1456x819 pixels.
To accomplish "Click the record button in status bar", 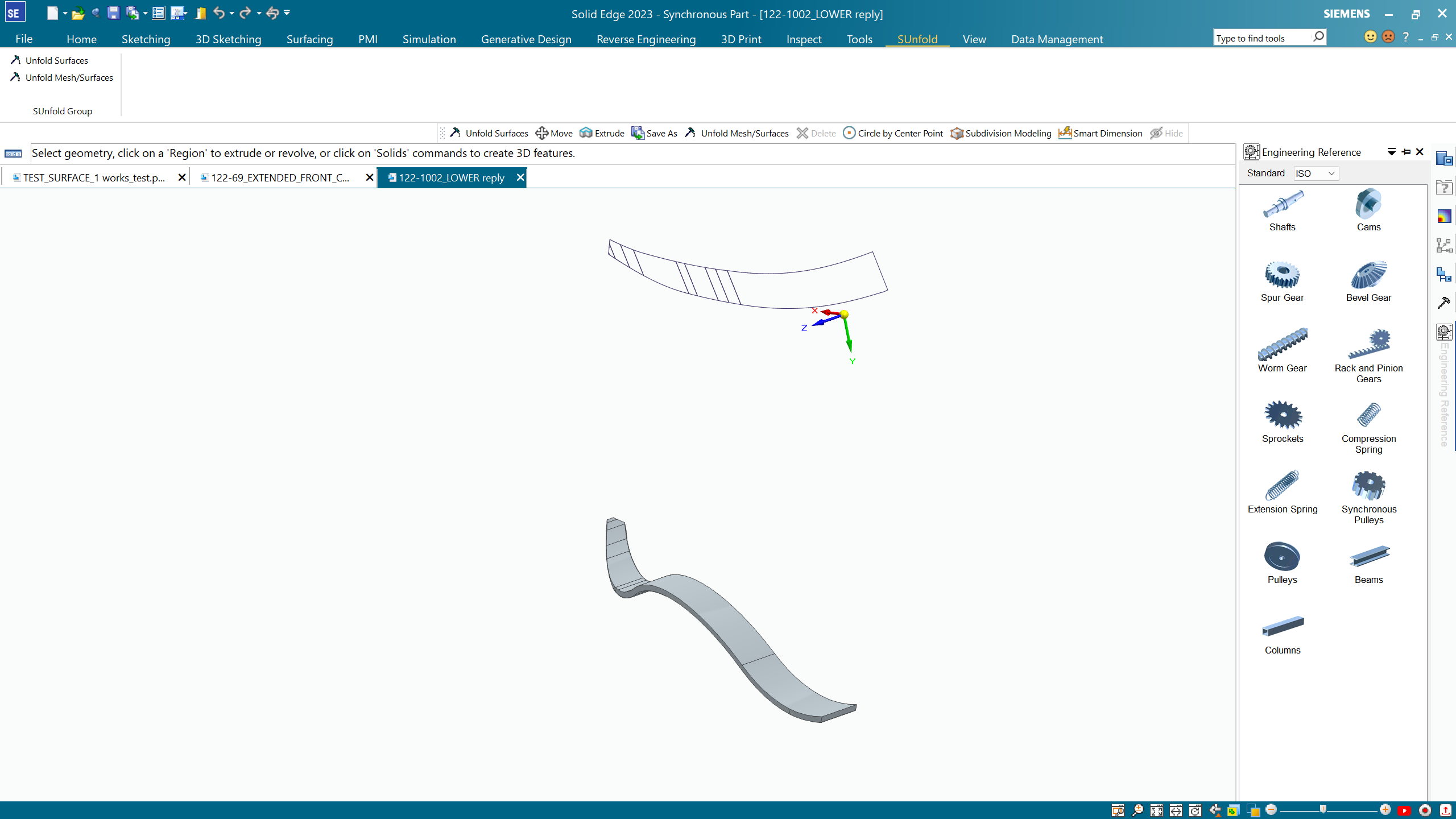I will (x=1425, y=810).
